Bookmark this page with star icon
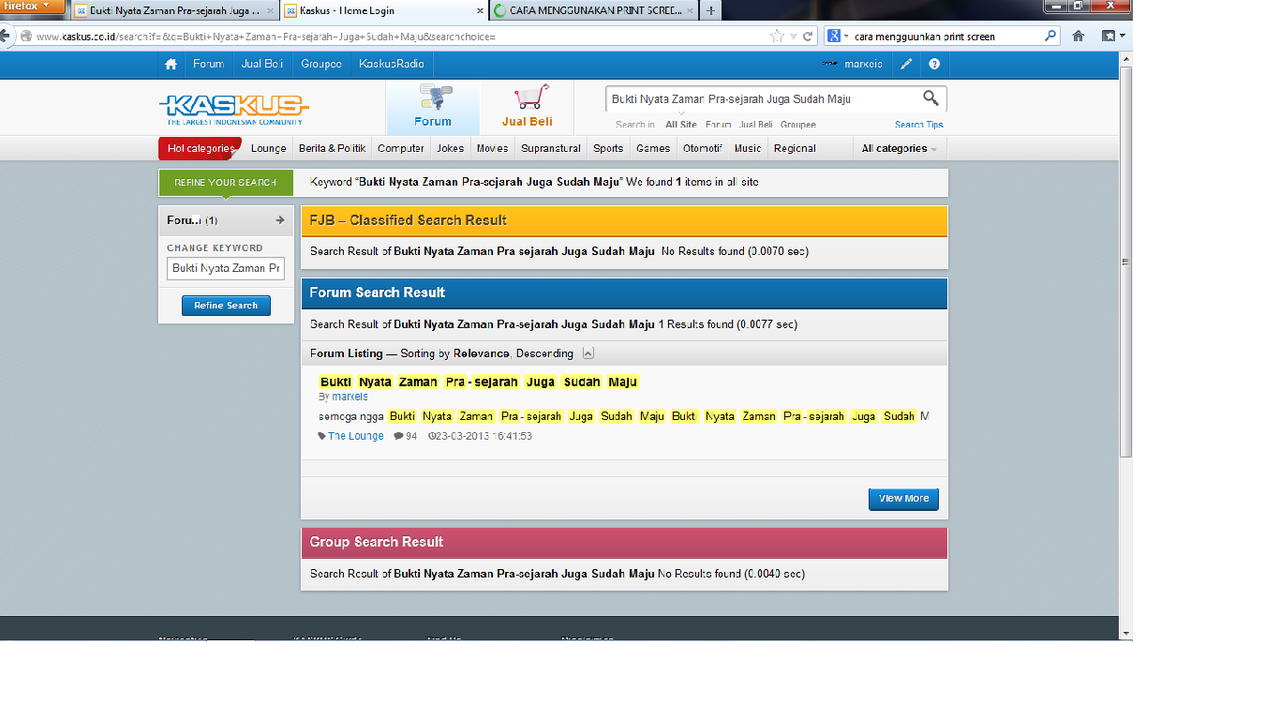 click(x=777, y=36)
